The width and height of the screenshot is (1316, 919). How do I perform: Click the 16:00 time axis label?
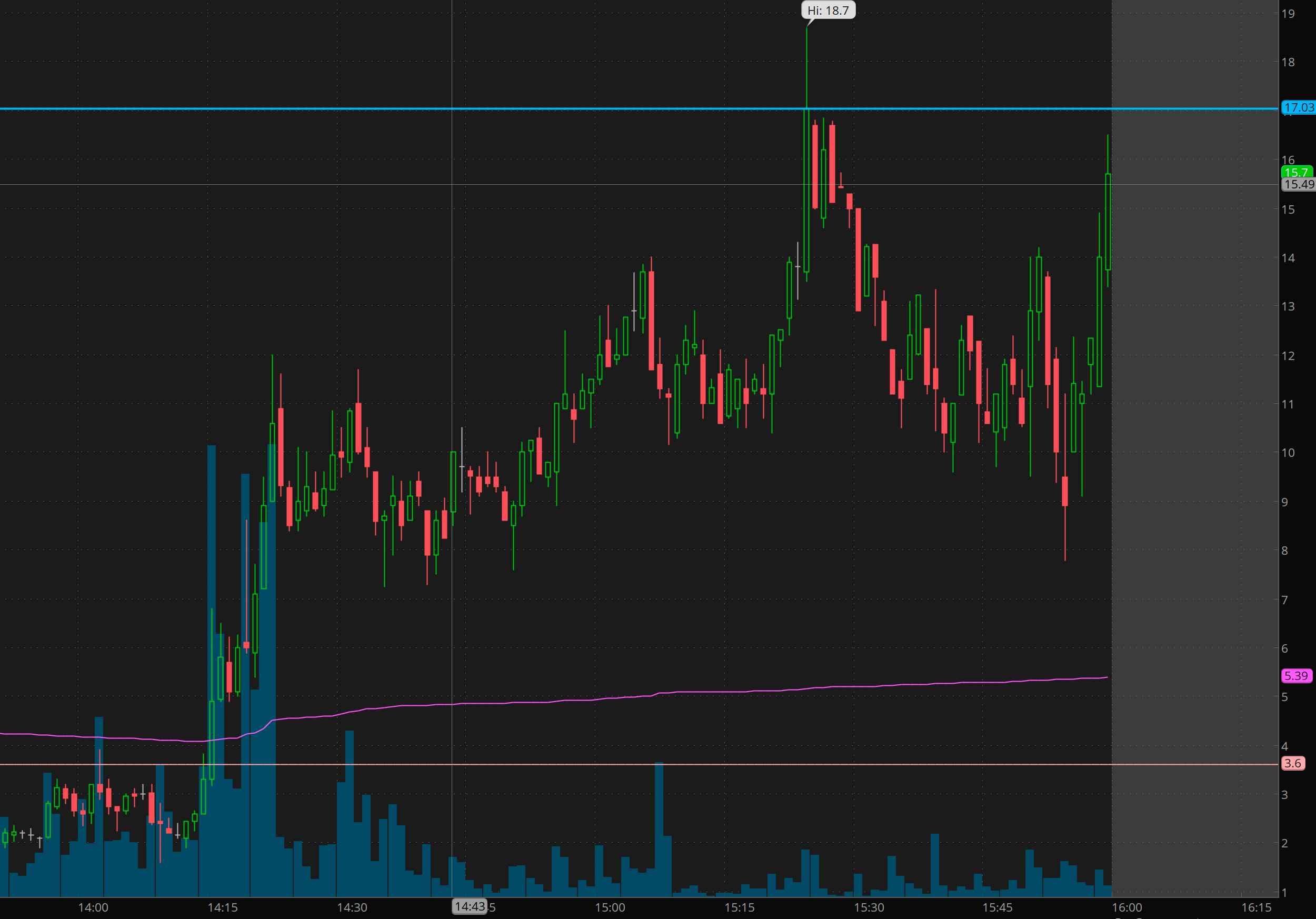tap(1127, 907)
